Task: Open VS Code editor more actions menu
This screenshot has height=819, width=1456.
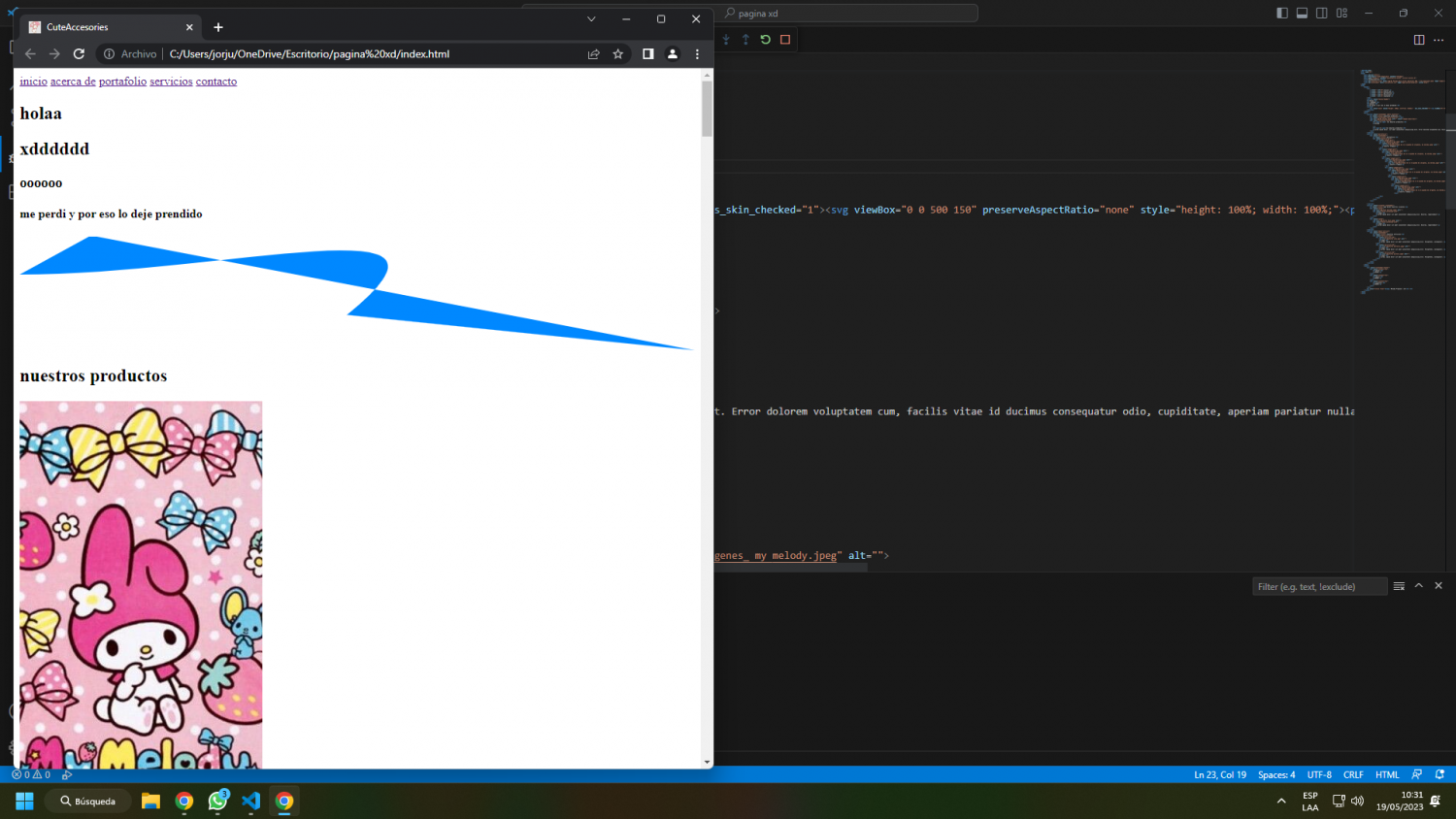Action: point(1439,40)
